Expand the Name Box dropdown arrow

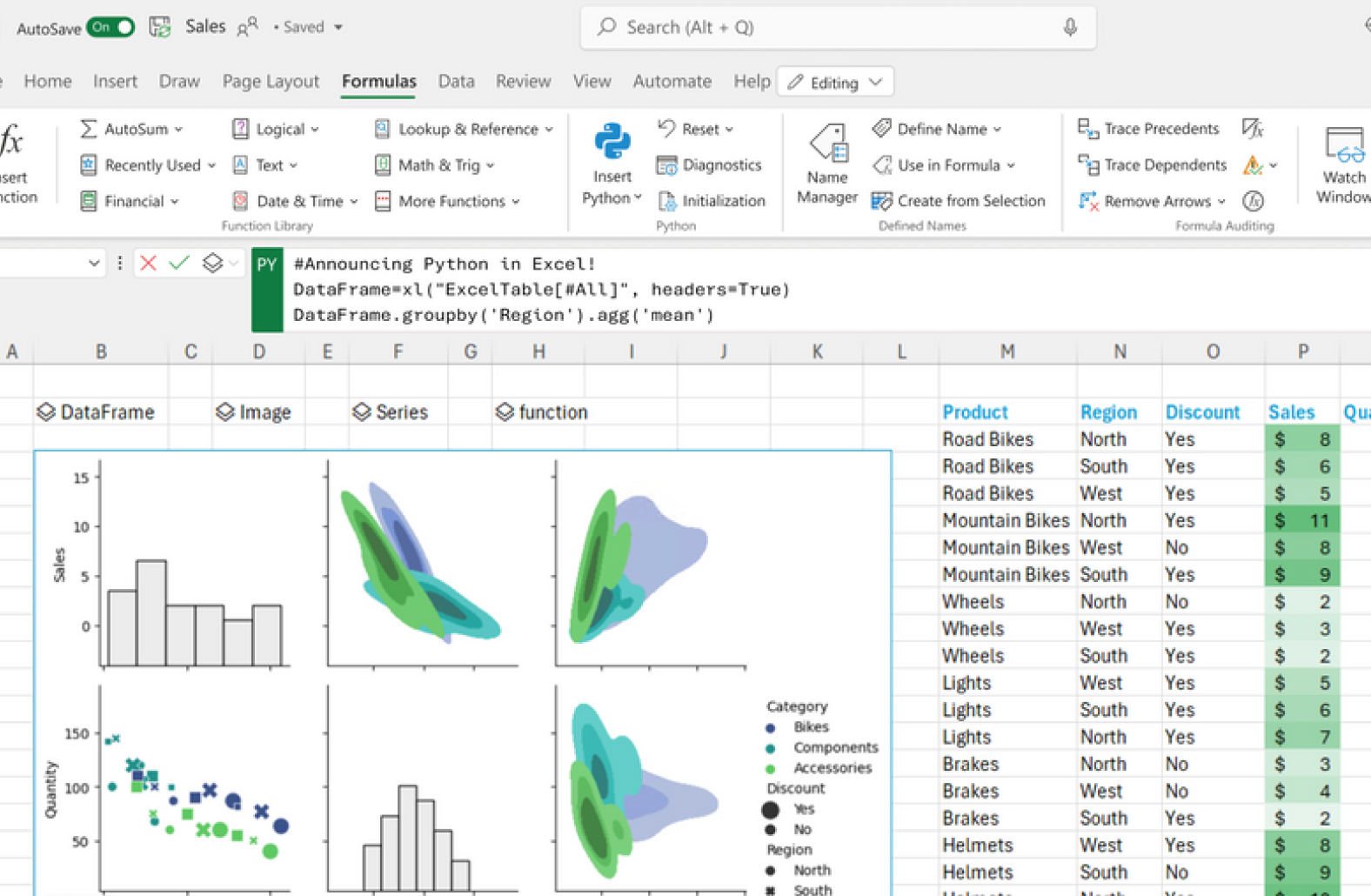click(94, 263)
